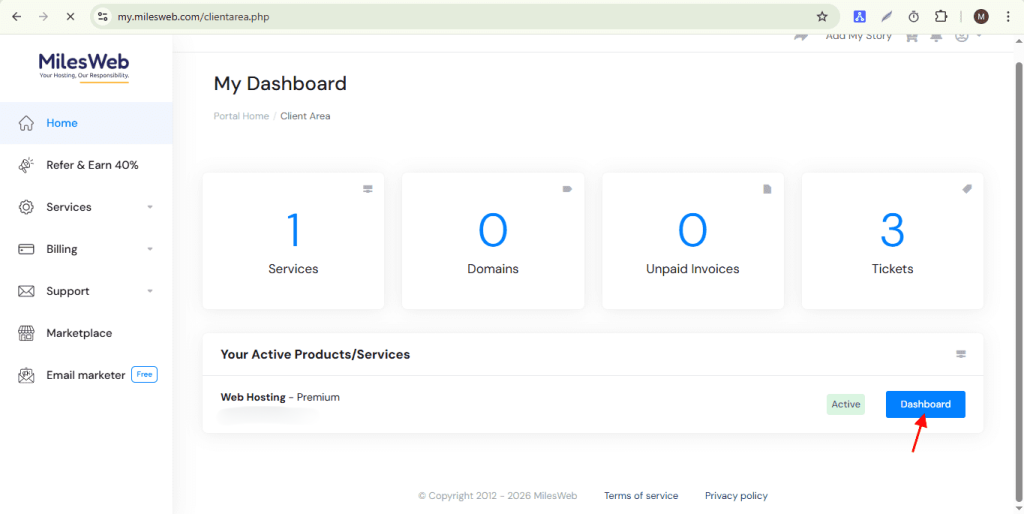Click the Email marketer envelope icon
Image resolution: width=1024 pixels, height=514 pixels.
[x=27, y=375]
